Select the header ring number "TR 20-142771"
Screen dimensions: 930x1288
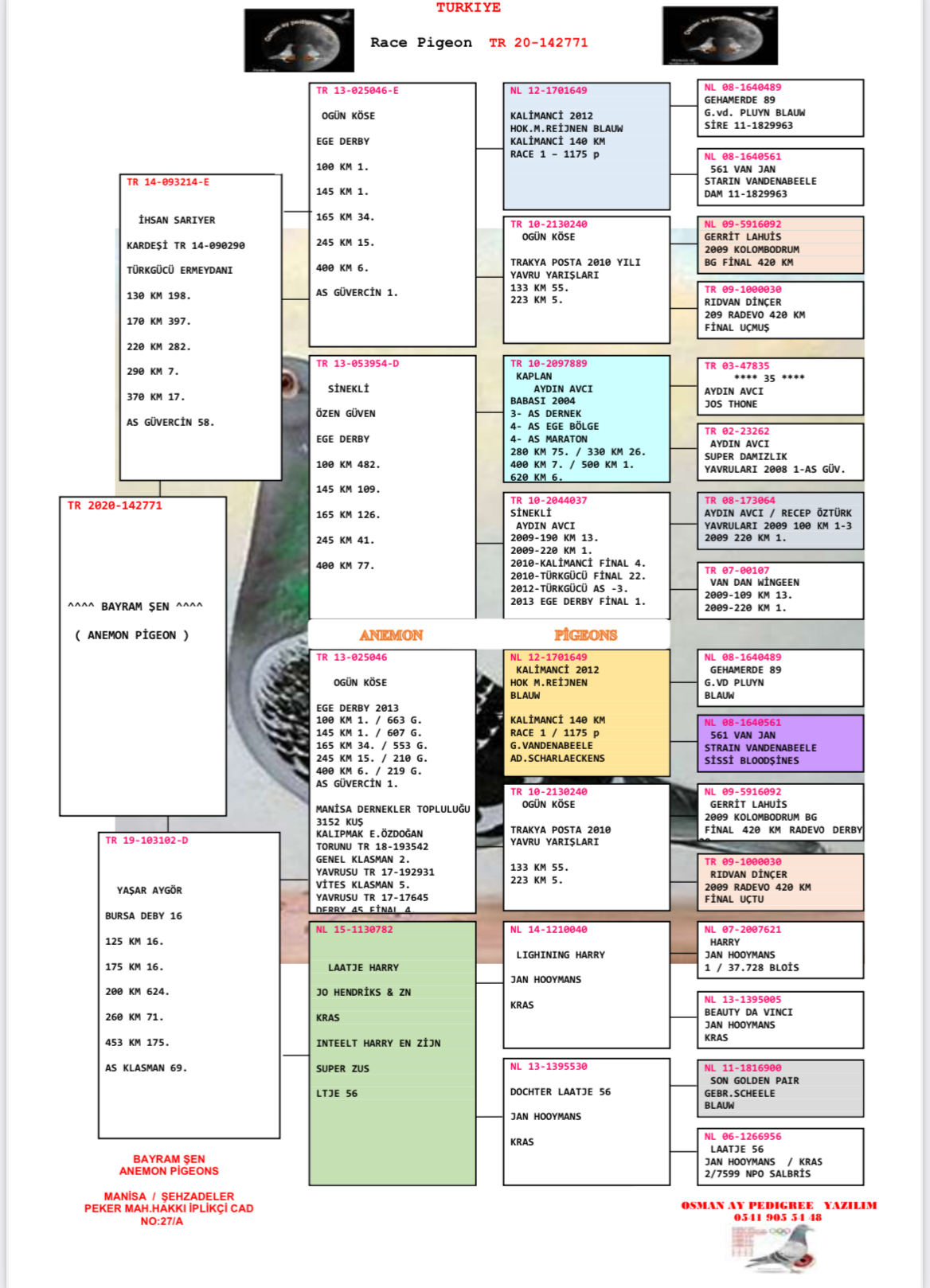tap(538, 42)
